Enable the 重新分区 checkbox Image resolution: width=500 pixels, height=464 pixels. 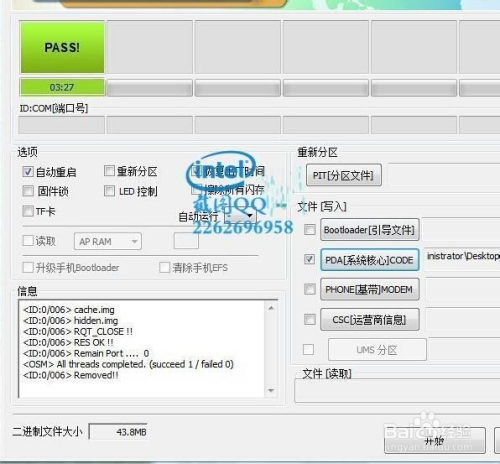pos(109,171)
